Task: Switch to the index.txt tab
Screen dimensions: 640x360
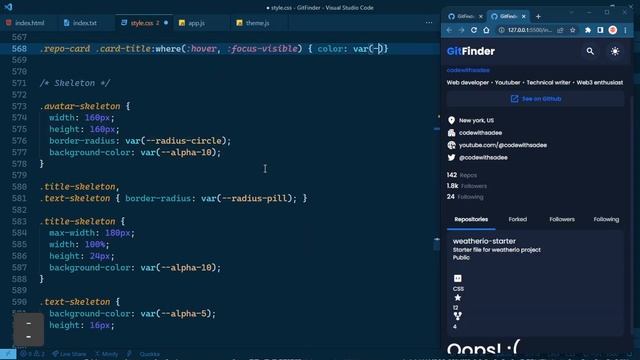Action: (80, 23)
